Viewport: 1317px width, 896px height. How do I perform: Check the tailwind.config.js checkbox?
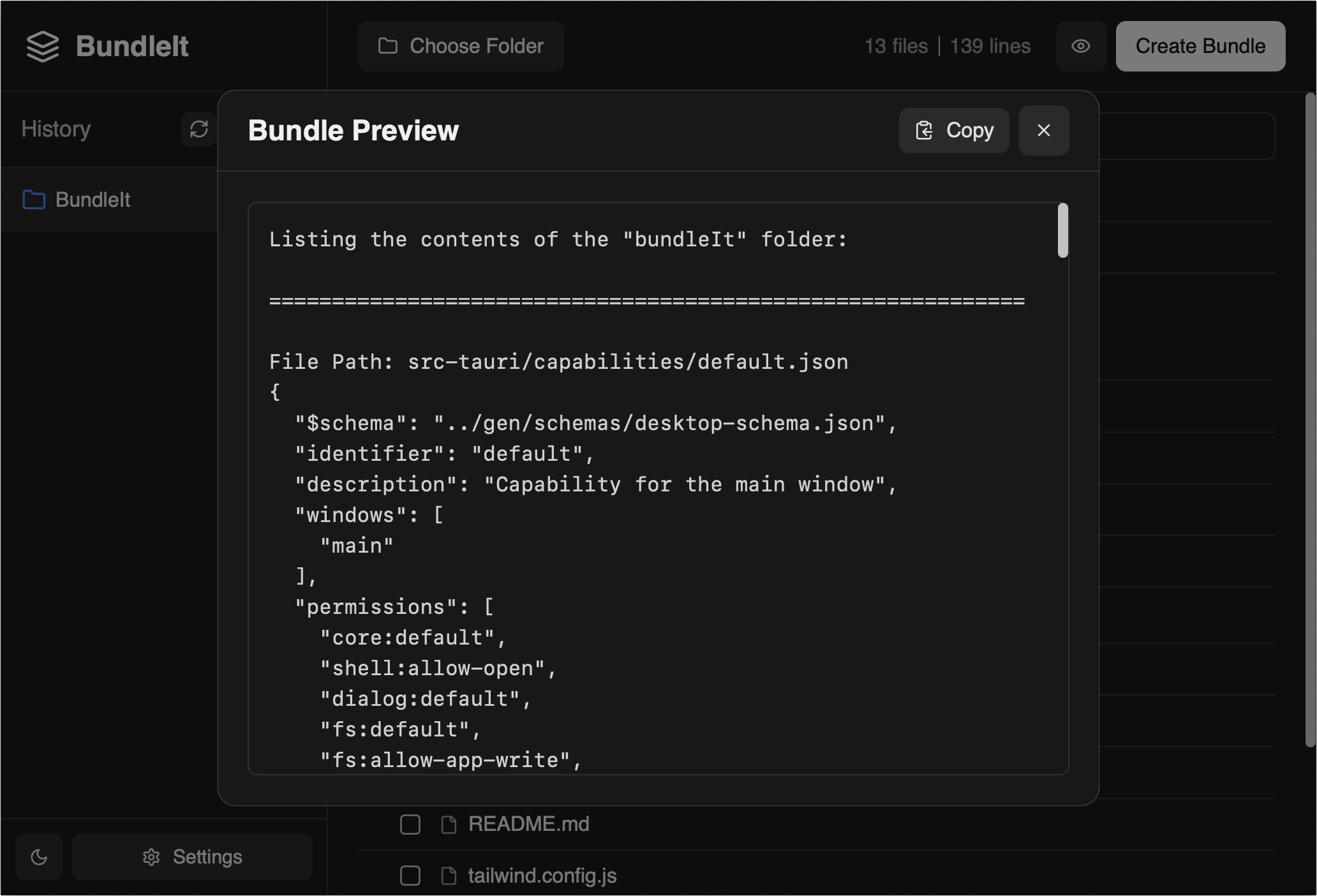click(x=410, y=876)
